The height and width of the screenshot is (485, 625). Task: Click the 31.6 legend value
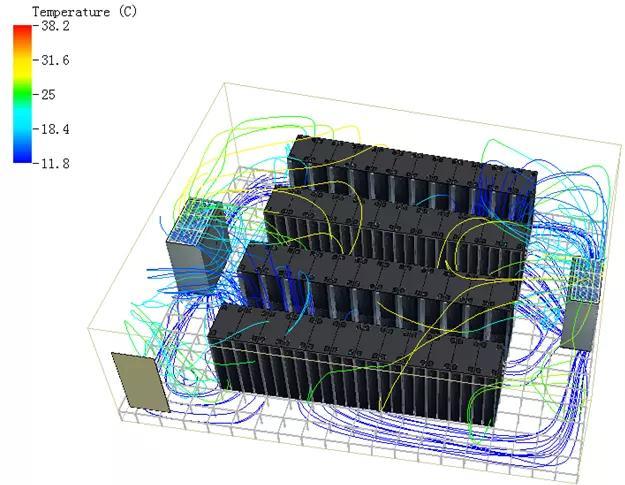[55, 61]
